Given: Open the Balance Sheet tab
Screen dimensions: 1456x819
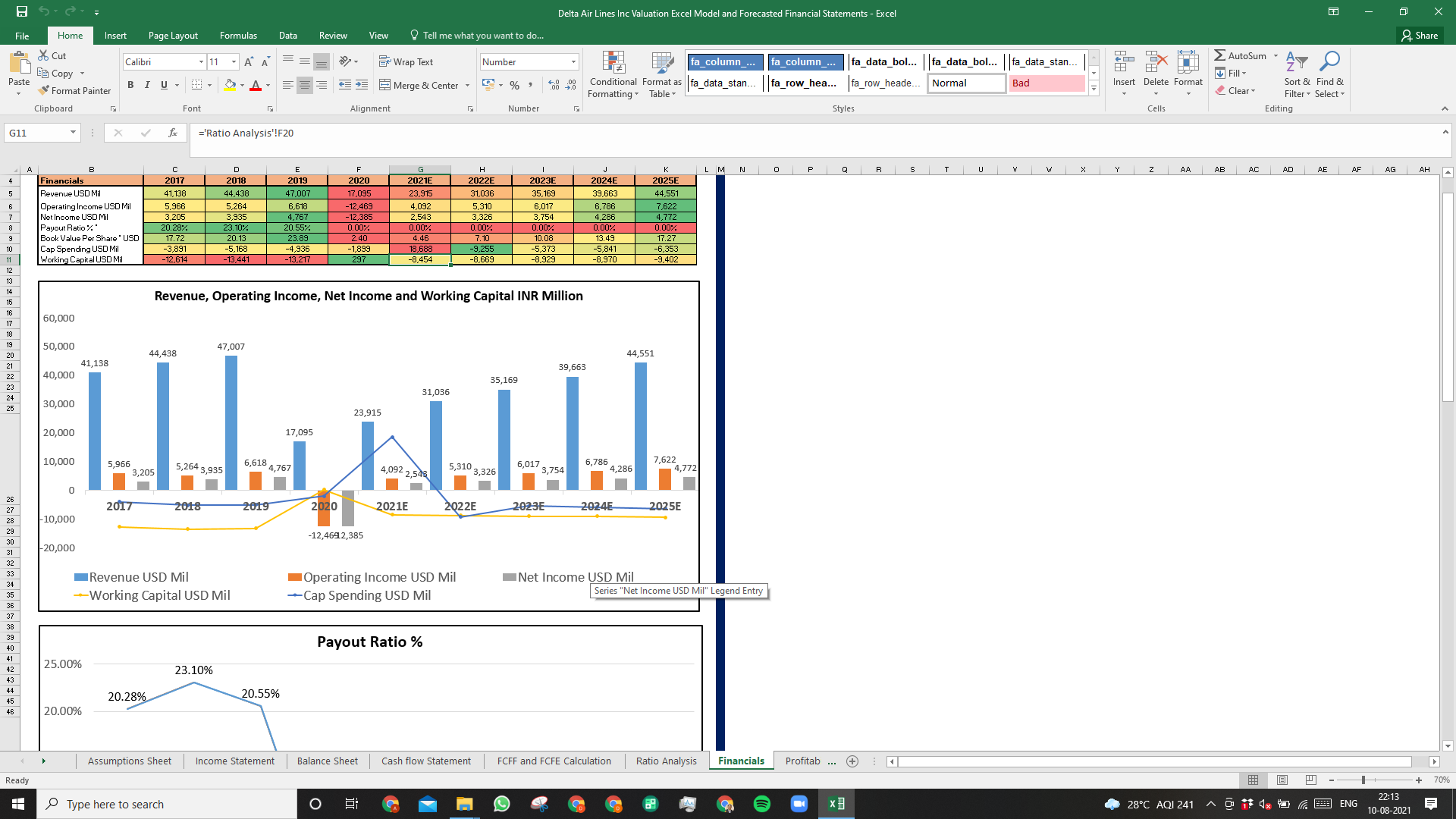Looking at the screenshot, I should pyautogui.click(x=328, y=761).
